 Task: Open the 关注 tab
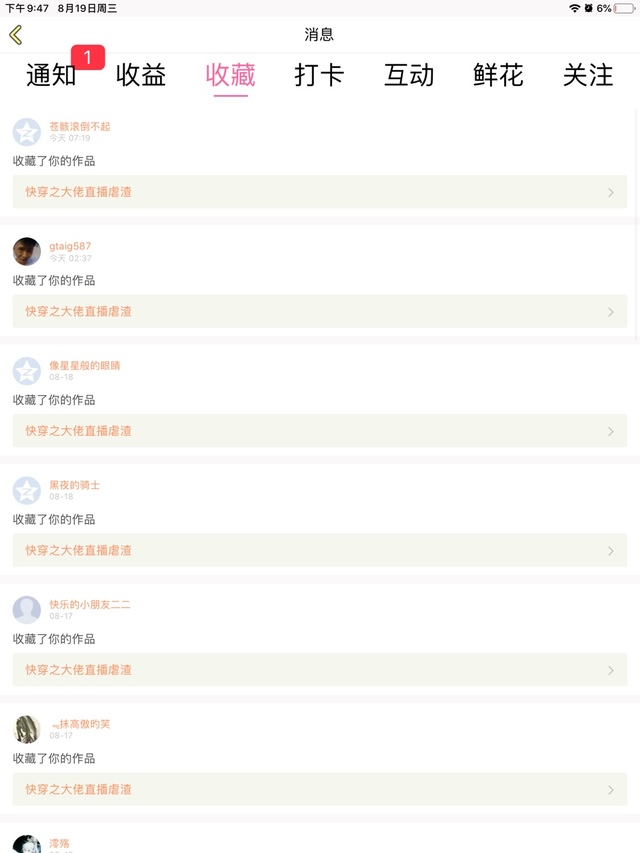(588, 75)
